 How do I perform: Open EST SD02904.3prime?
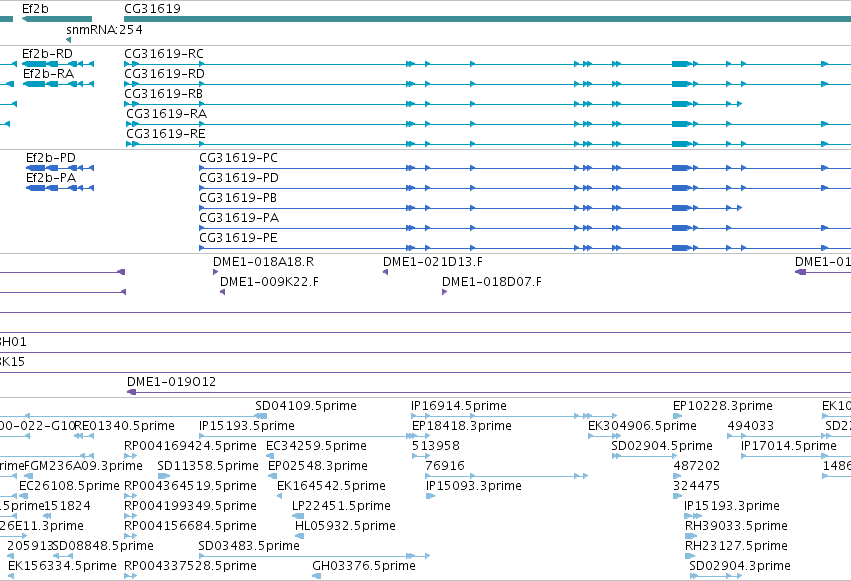(x=740, y=566)
